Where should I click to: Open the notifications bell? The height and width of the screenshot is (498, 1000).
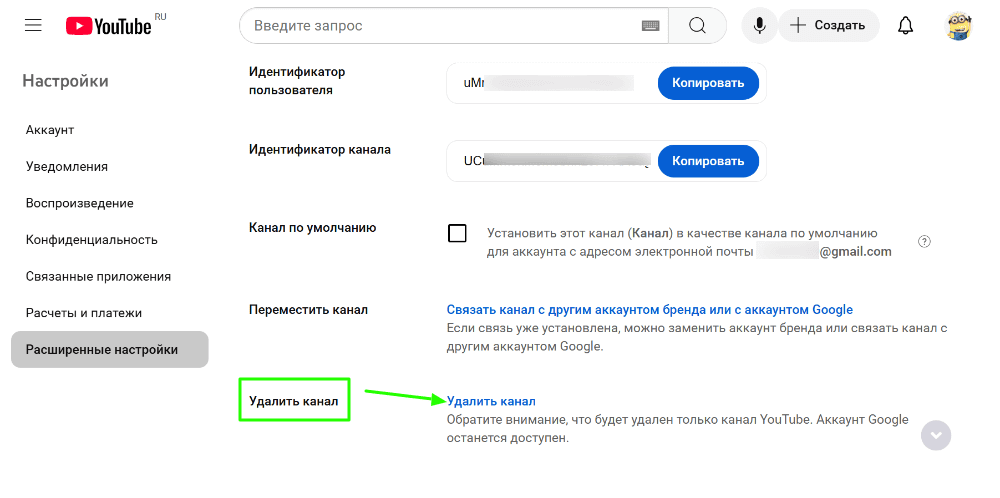(905, 26)
